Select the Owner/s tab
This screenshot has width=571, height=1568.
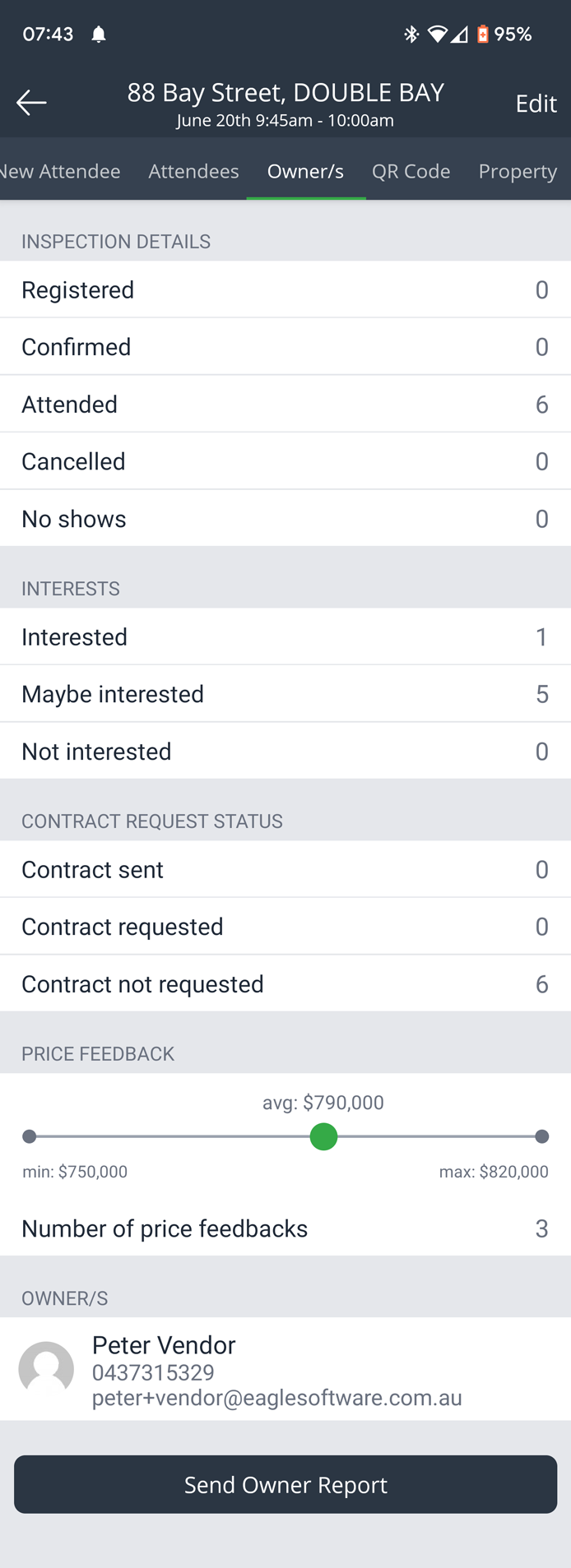tap(305, 171)
